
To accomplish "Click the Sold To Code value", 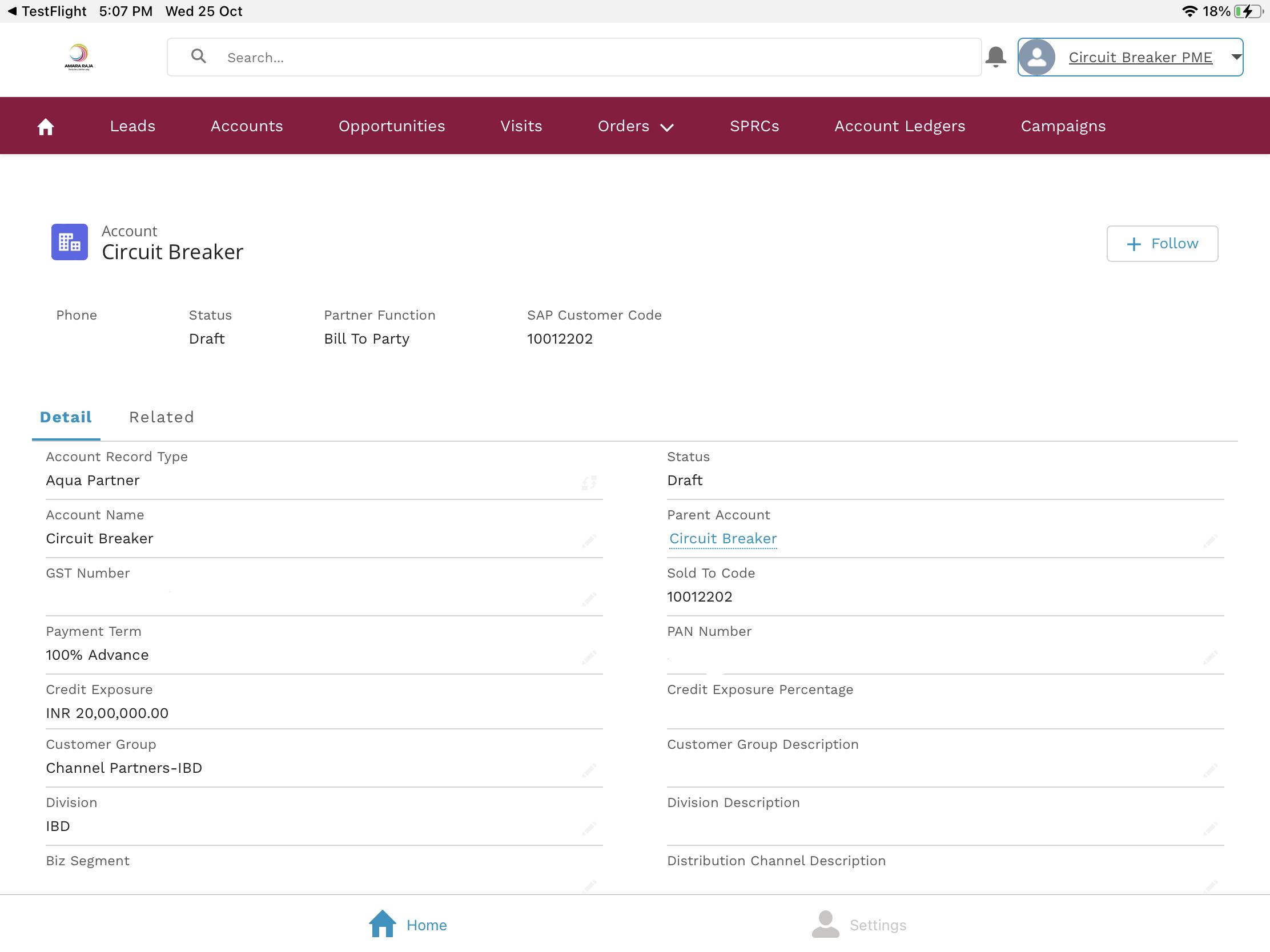I will pos(700,597).
